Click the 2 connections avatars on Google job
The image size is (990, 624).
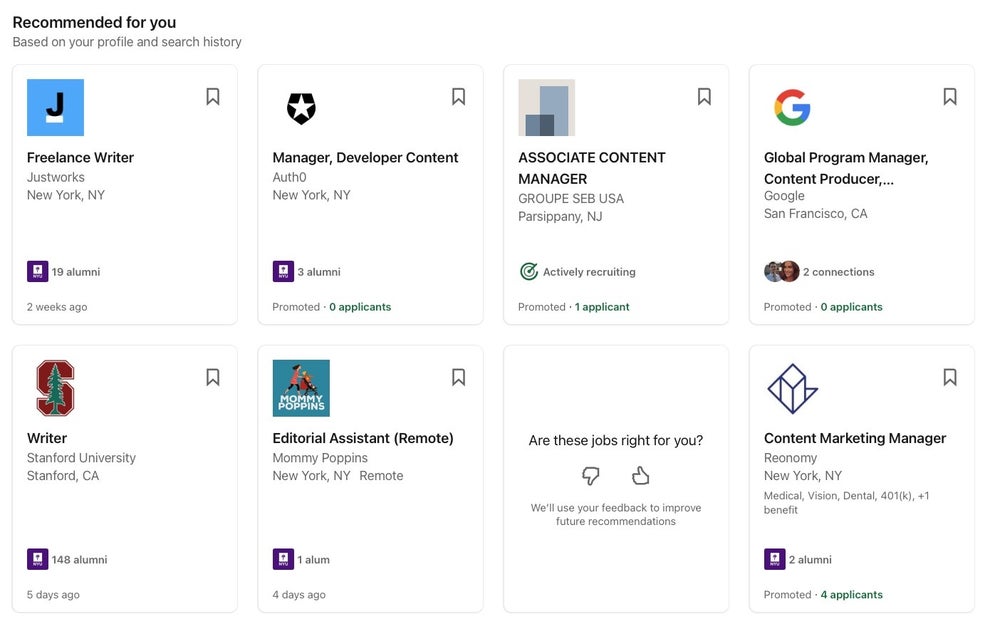tap(782, 271)
